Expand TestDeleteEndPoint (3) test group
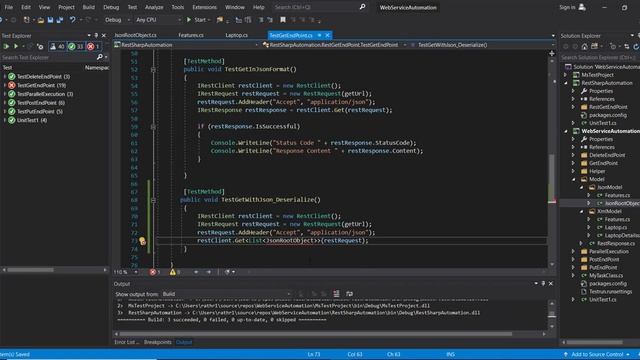The height and width of the screenshot is (360, 640). [x=5, y=76]
